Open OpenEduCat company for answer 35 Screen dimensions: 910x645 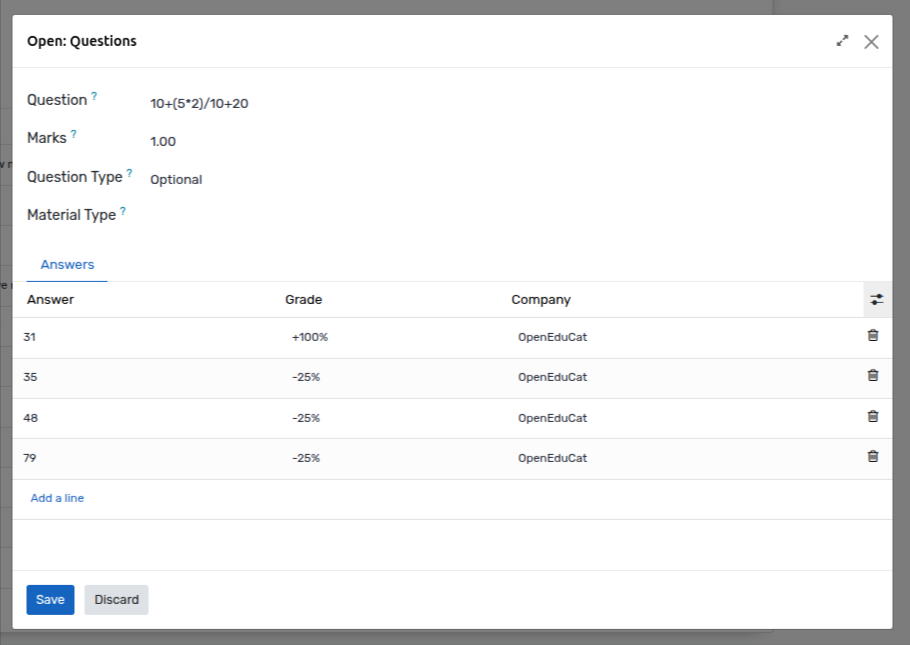552,377
